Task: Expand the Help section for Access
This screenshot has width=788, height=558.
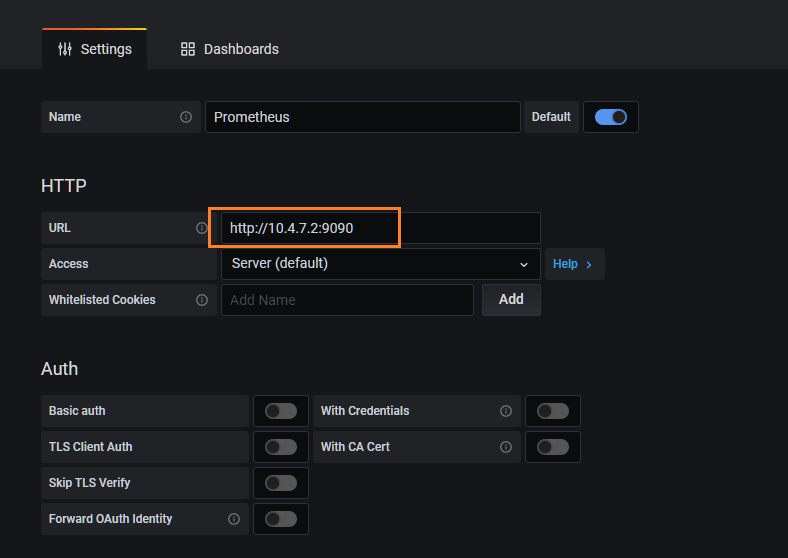Action: pyautogui.click(x=573, y=264)
